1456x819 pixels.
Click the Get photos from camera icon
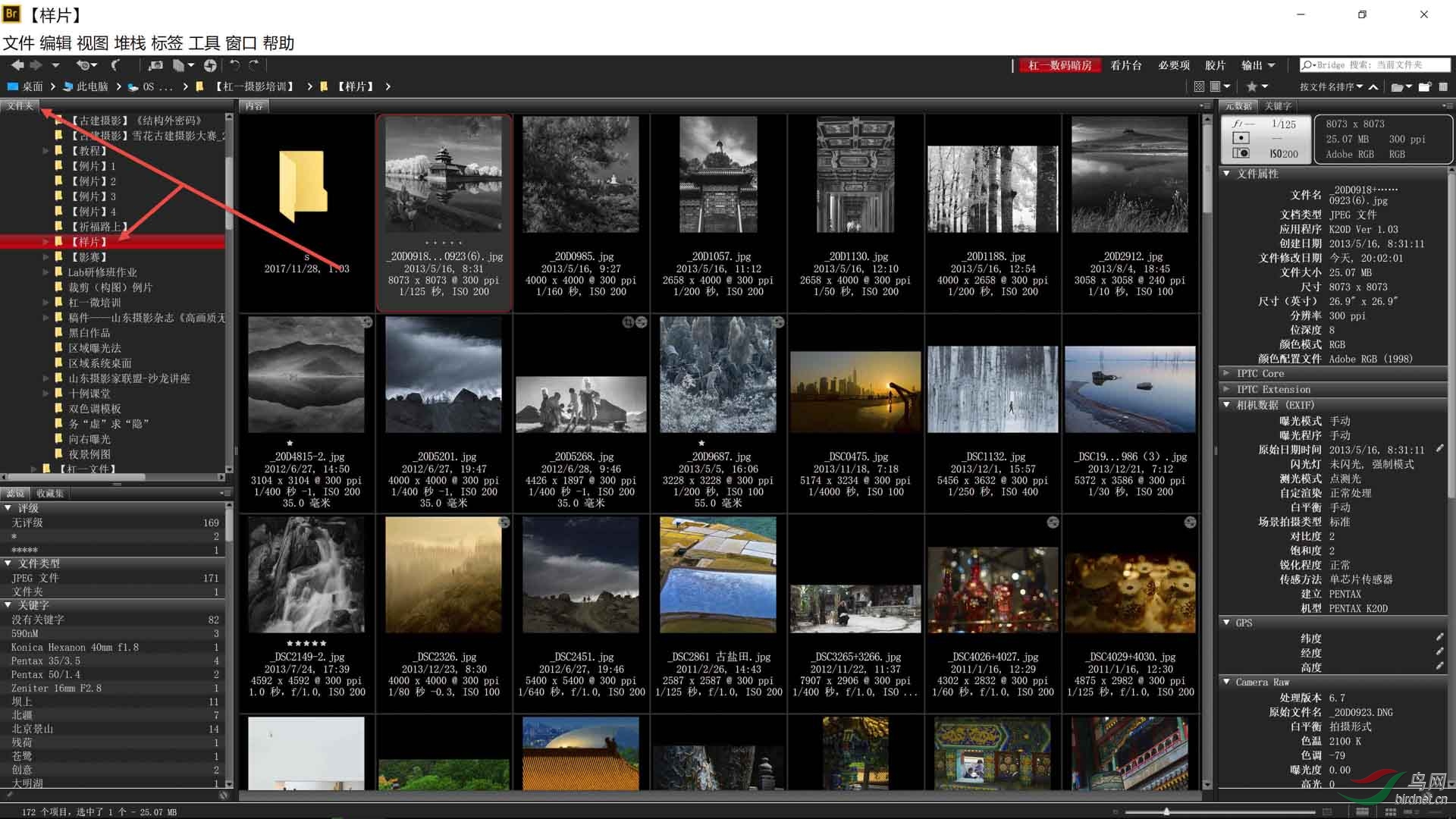(x=156, y=65)
